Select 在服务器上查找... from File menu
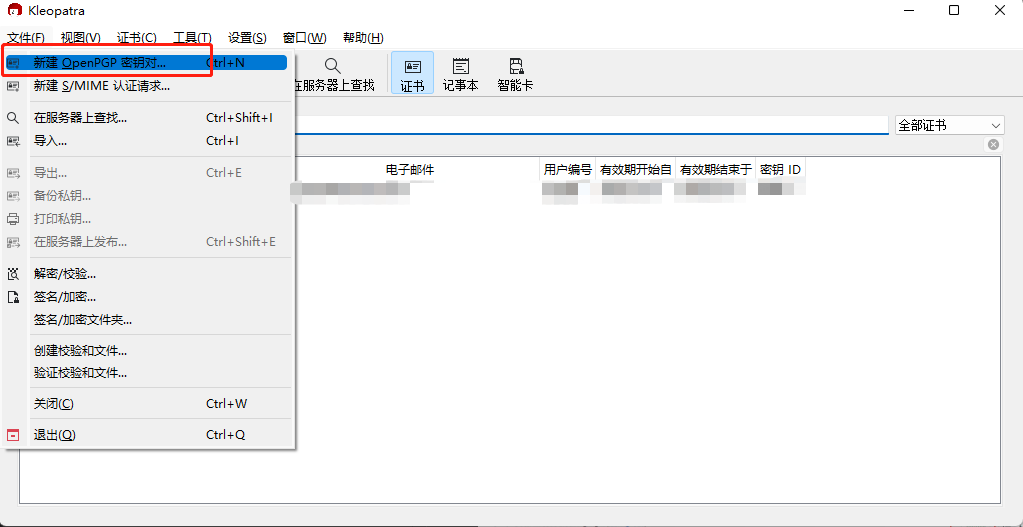Screen dimensions: 1023x527 (147, 117)
